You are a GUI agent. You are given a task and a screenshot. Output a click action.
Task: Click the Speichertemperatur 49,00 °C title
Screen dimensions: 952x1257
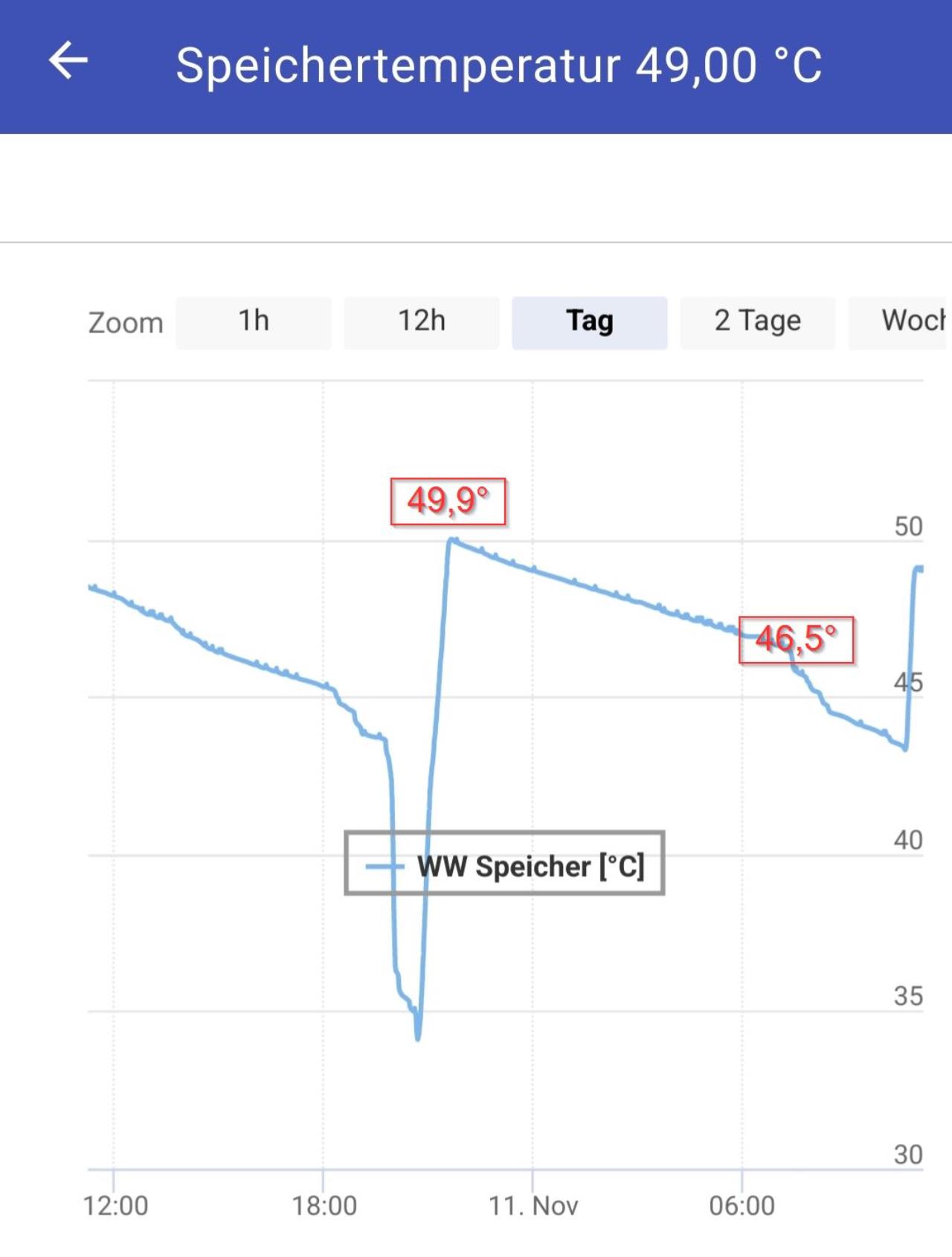tap(499, 65)
